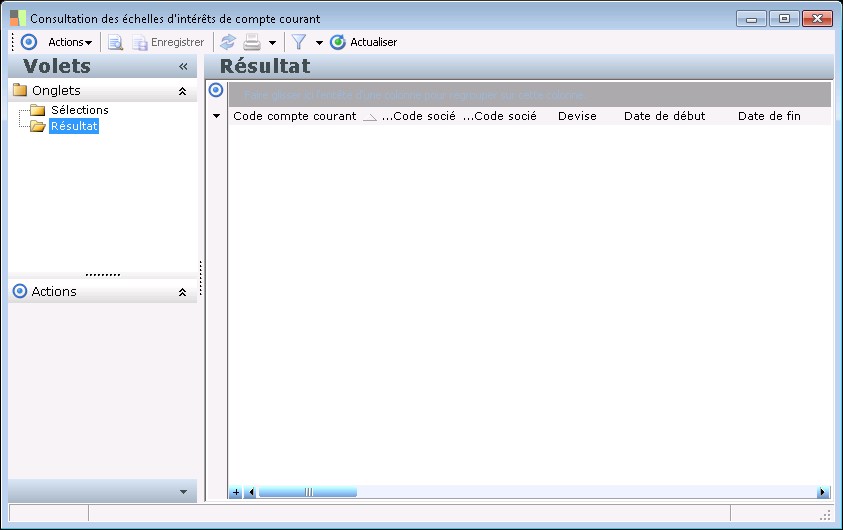Open the printer options dropdown arrow
This screenshot has width=843, height=530.
click(x=273, y=42)
